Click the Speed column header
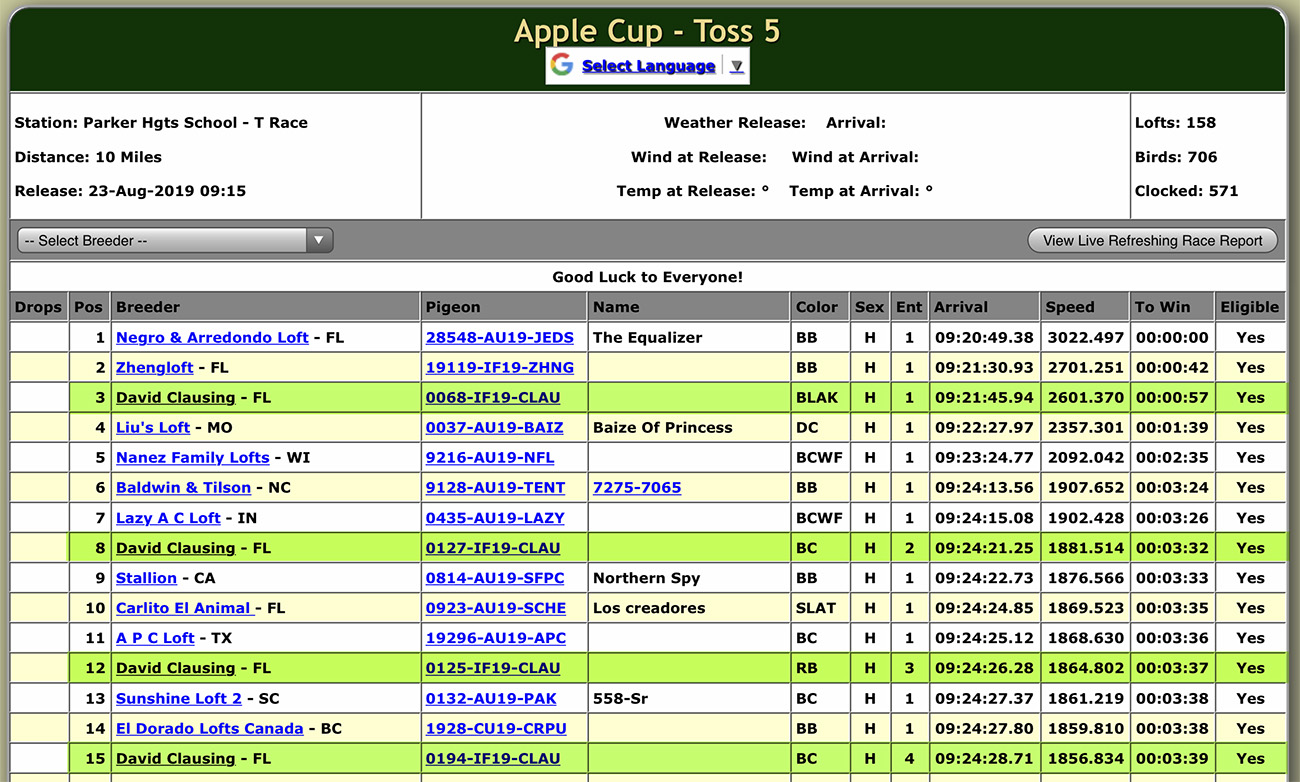 (x=1069, y=307)
